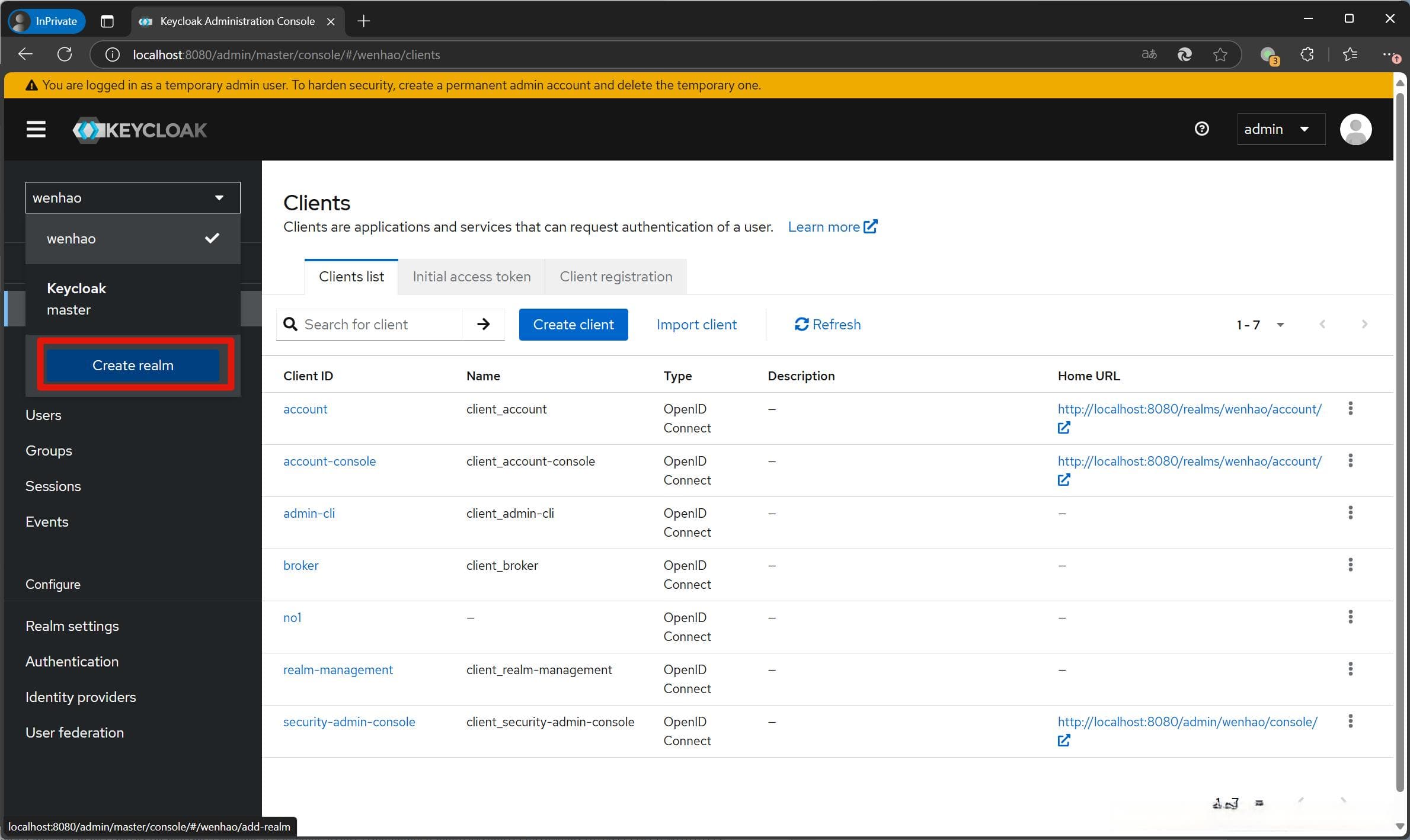This screenshot has width=1410, height=840.
Task: Reload the page with browser refresh
Action: [x=65, y=54]
